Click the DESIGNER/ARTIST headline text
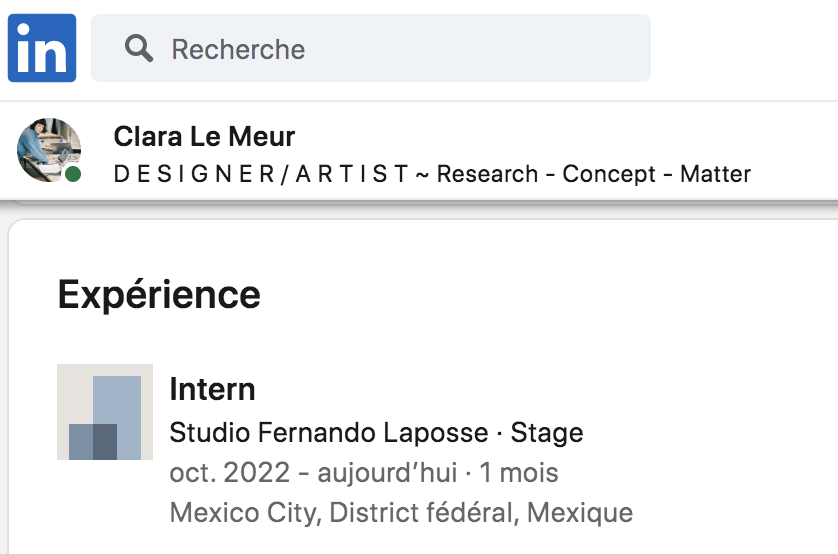The image size is (838, 554). 261,174
